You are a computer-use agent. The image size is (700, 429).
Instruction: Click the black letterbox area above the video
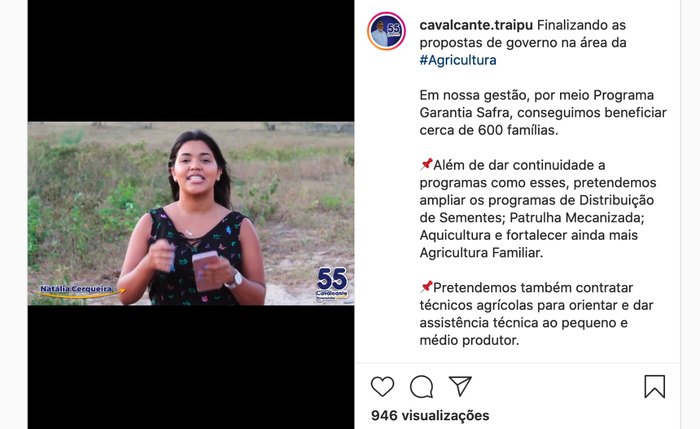191,61
